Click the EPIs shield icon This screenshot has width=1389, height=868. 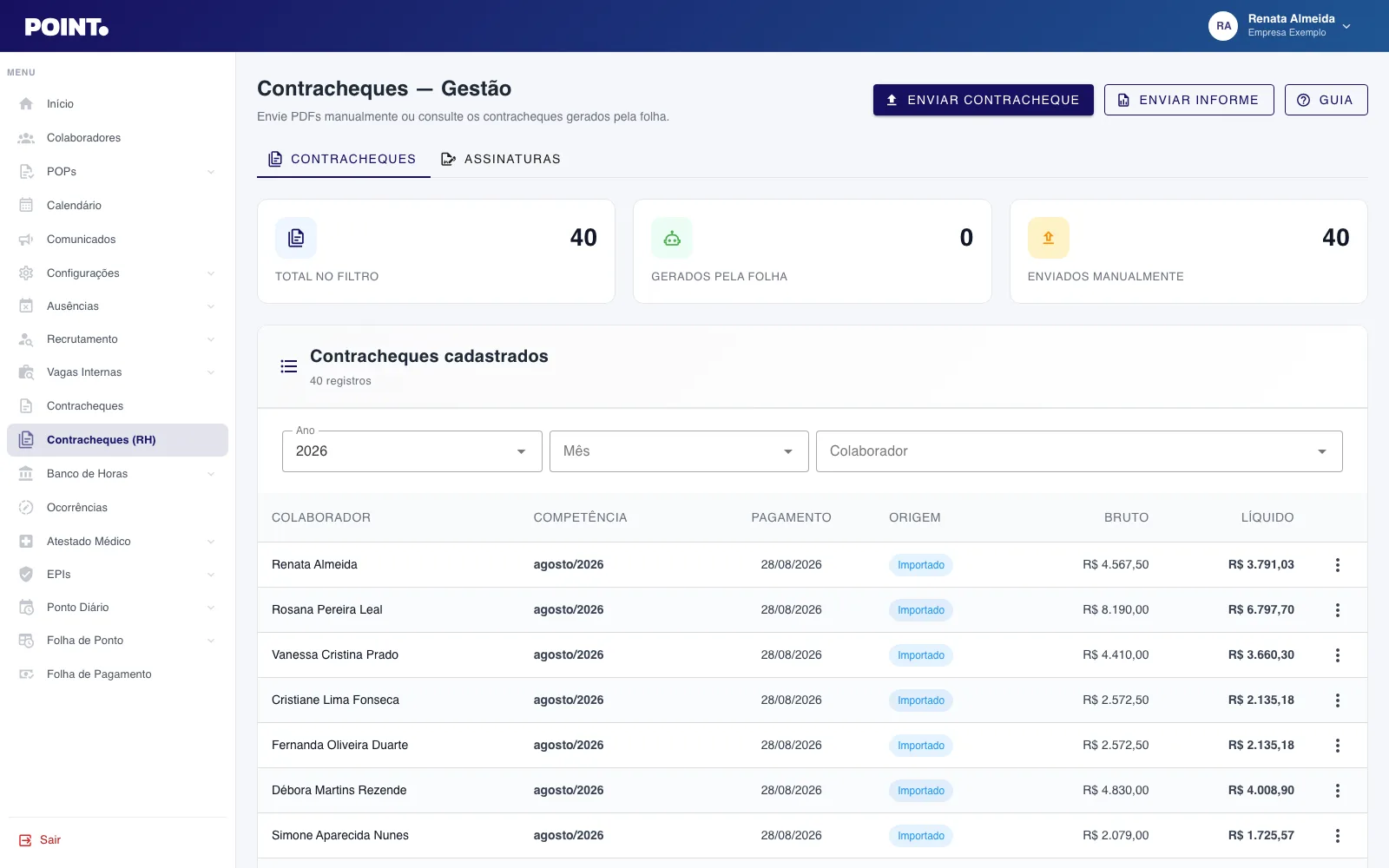click(x=26, y=575)
